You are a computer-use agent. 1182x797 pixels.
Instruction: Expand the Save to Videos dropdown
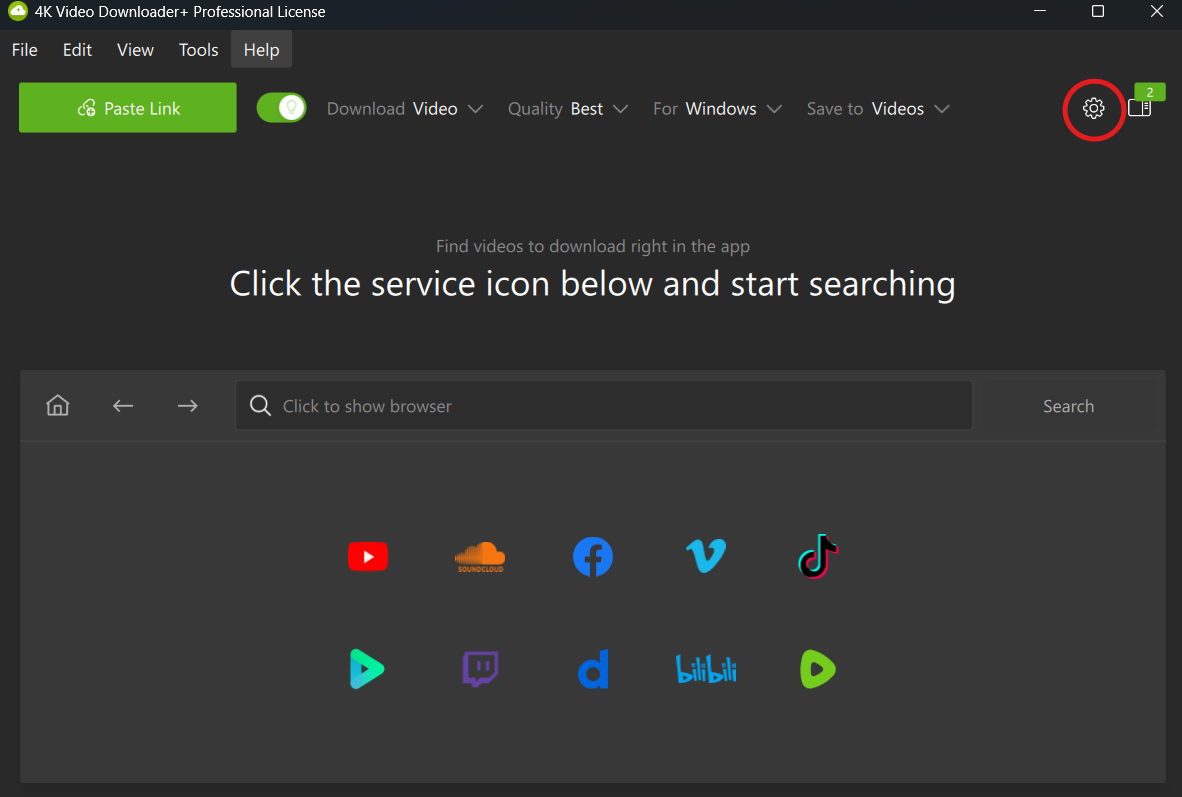(878, 109)
